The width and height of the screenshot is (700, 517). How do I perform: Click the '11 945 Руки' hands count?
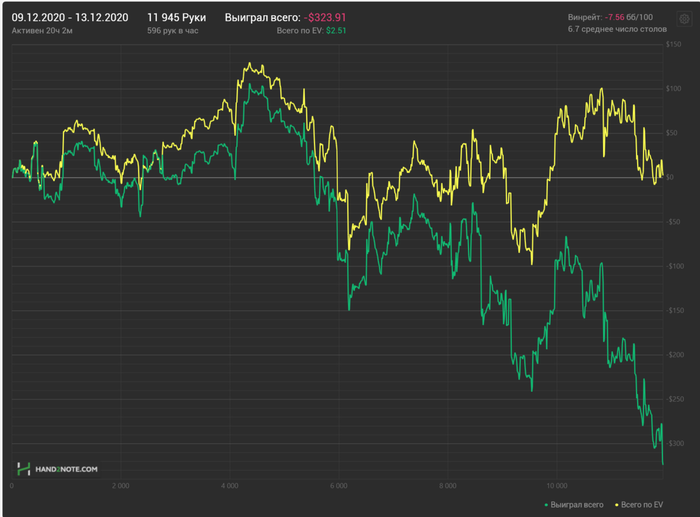(x=177, y=17)
